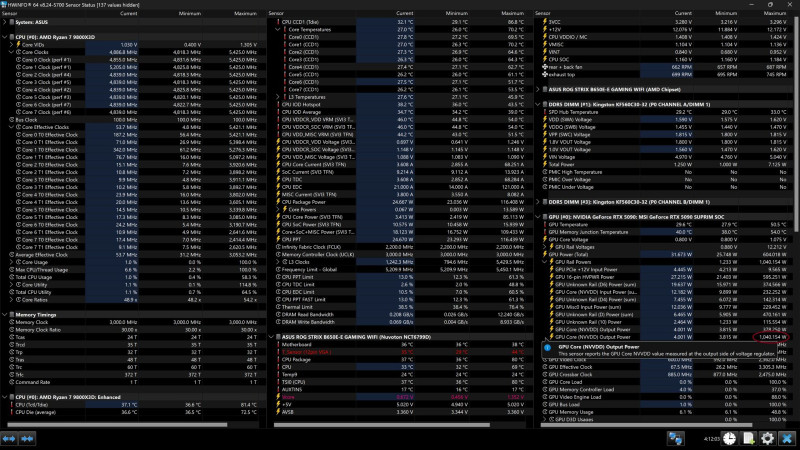The width and height of the screenshot is (800, 450).
Task: Click the CPU Ryzen 7 9800X3D chip icon
Action: tap(12, 37)
